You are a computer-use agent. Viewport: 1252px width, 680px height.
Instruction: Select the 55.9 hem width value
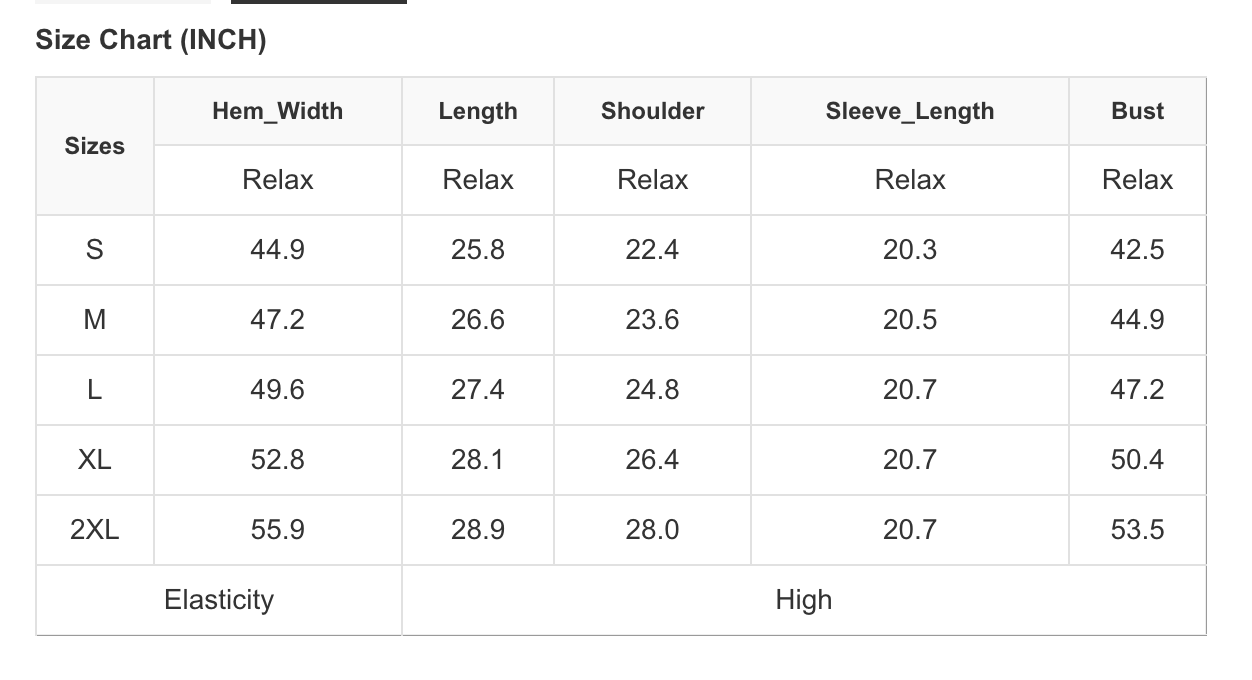[277, 530]
